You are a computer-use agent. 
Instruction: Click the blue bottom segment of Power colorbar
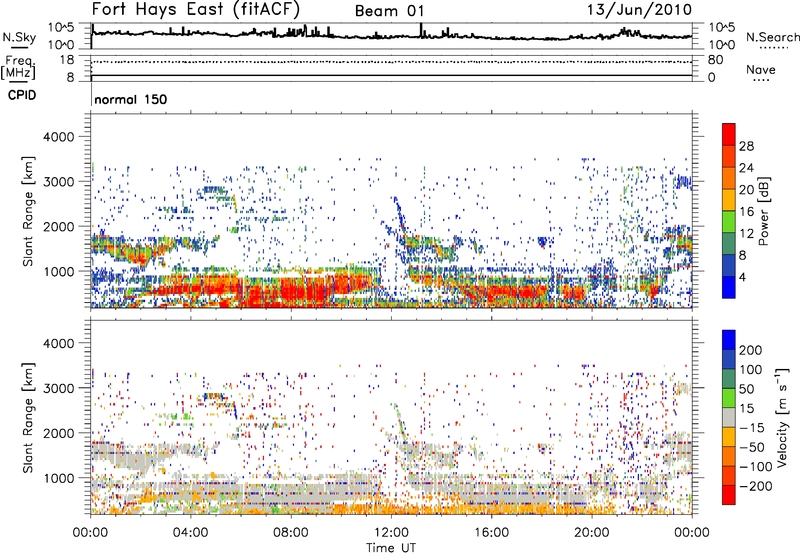[729, 287]
